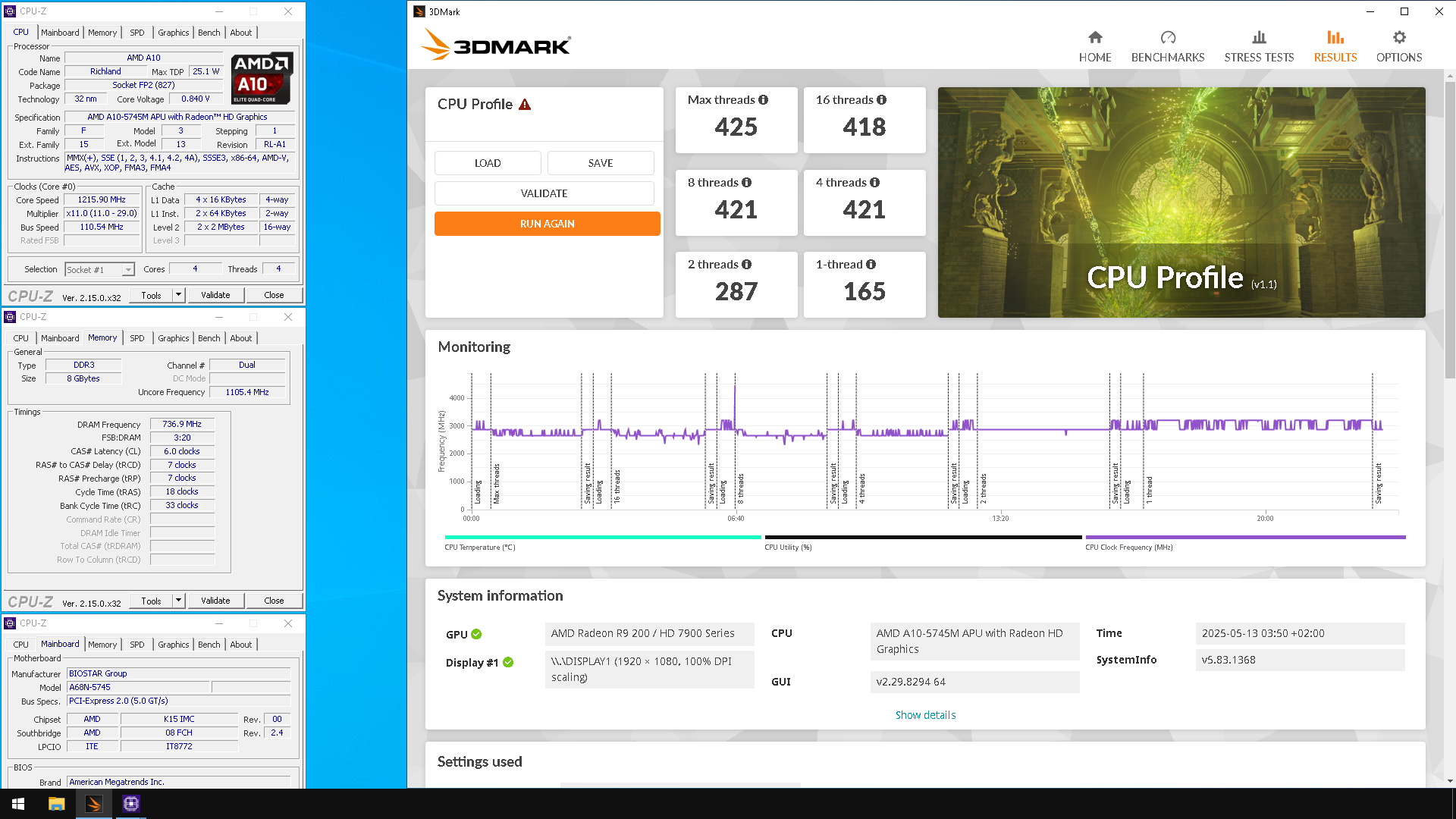1456x819 pixels.
Task: Click the orange RUN AGAIN button
Action: click(548, 224)
